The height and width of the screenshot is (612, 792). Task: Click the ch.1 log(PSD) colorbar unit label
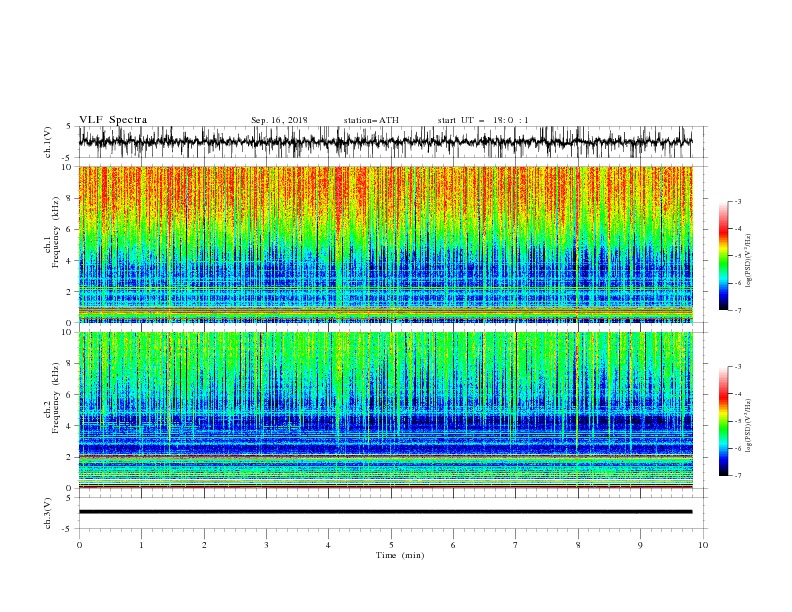coord(749,261)
